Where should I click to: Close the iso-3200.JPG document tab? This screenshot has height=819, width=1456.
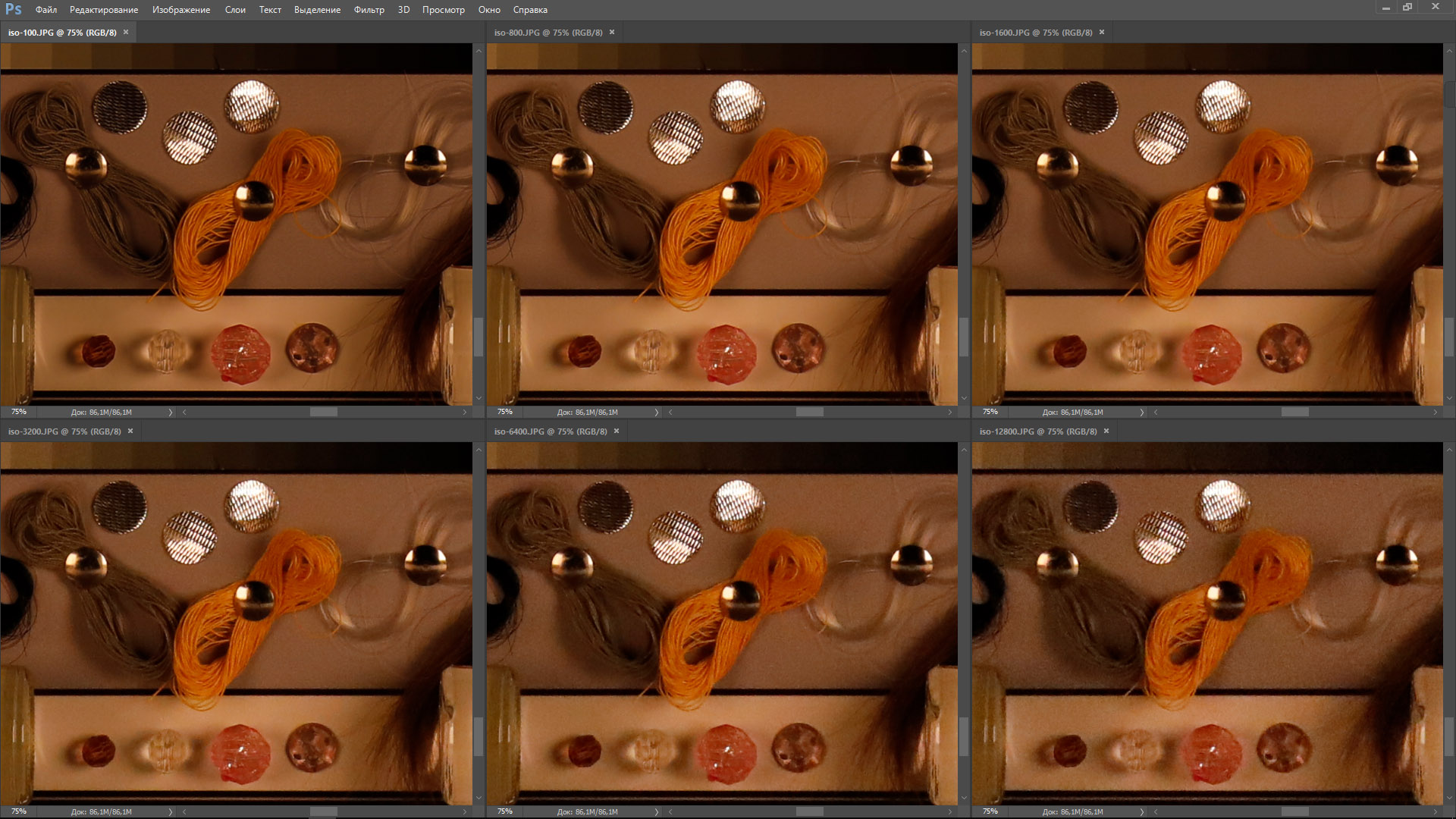tap(130, 431)
